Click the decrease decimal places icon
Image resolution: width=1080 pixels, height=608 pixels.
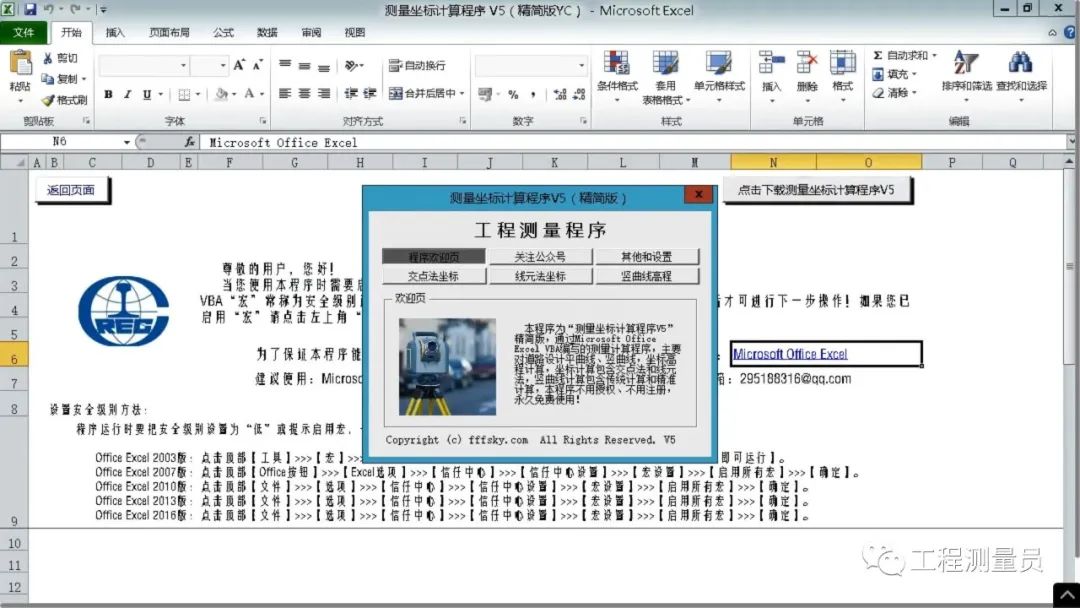click(579, 94)
